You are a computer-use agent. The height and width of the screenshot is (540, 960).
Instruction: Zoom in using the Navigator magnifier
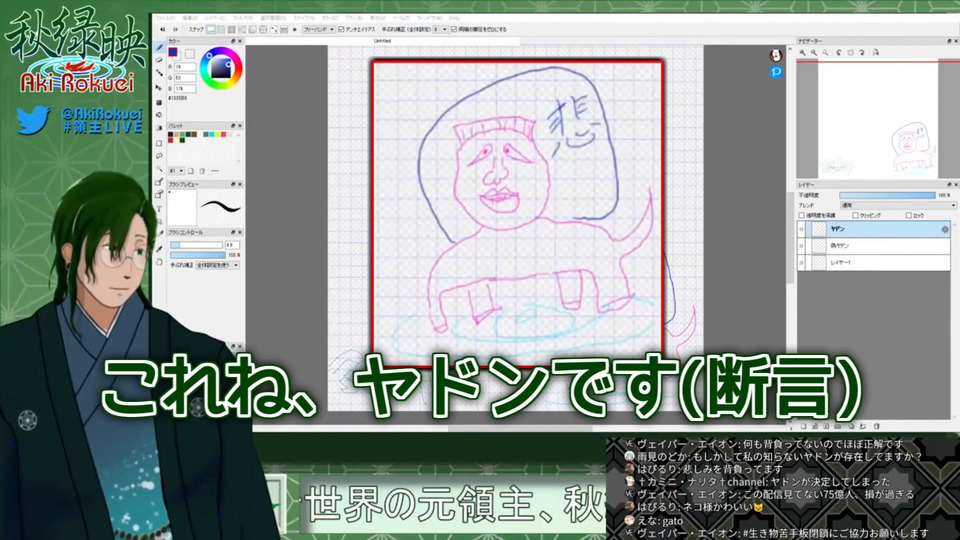[x=802, y=53]
